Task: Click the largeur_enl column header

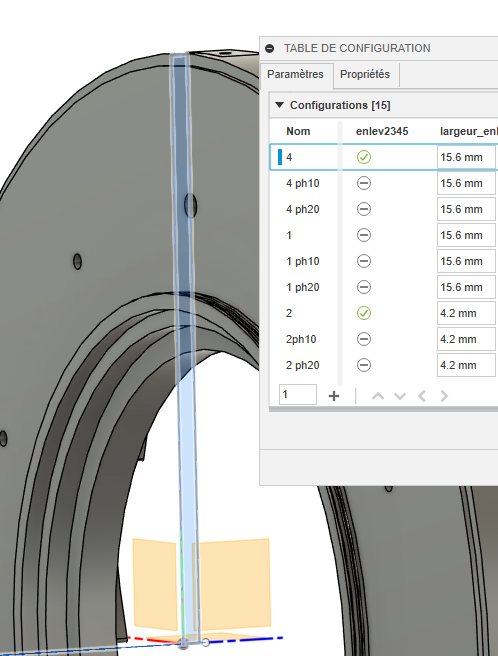Action: click(469, 131)
